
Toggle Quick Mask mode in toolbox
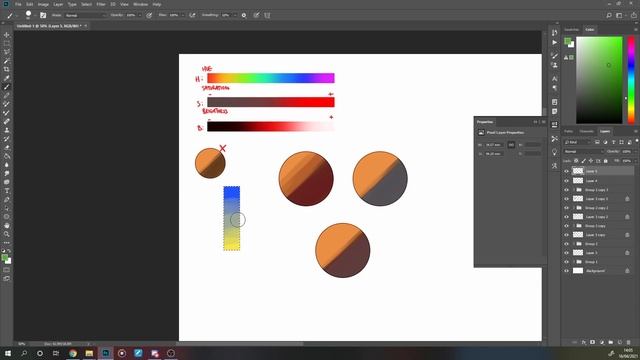click(7, 270)
